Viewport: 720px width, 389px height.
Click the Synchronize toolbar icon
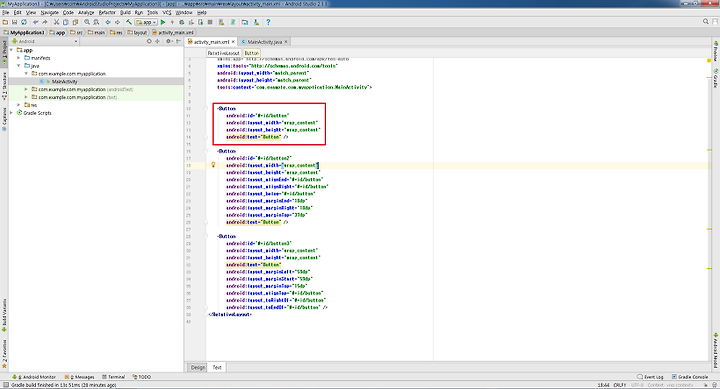pos(24,22)
